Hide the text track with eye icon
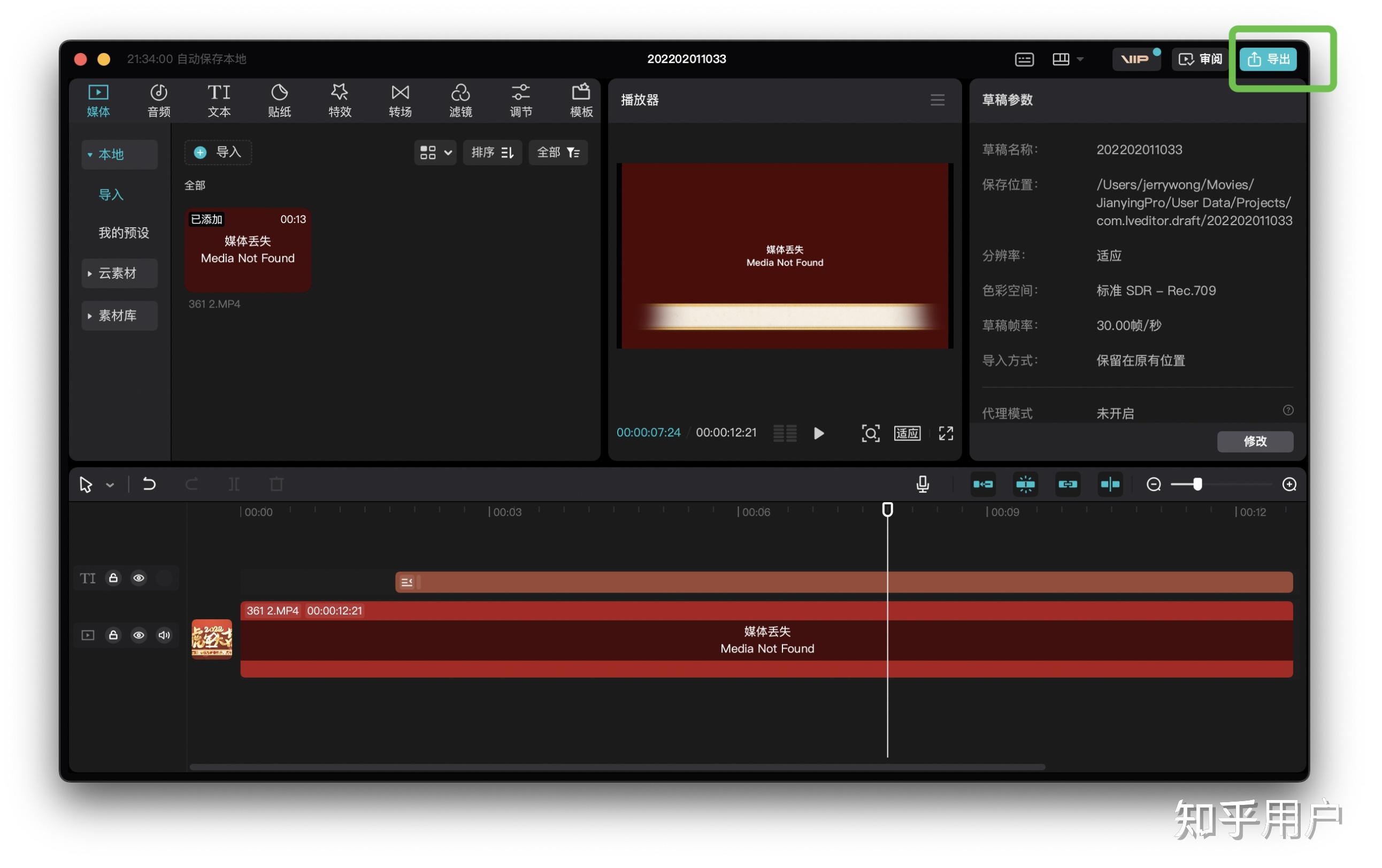 (x=139, y=578)
